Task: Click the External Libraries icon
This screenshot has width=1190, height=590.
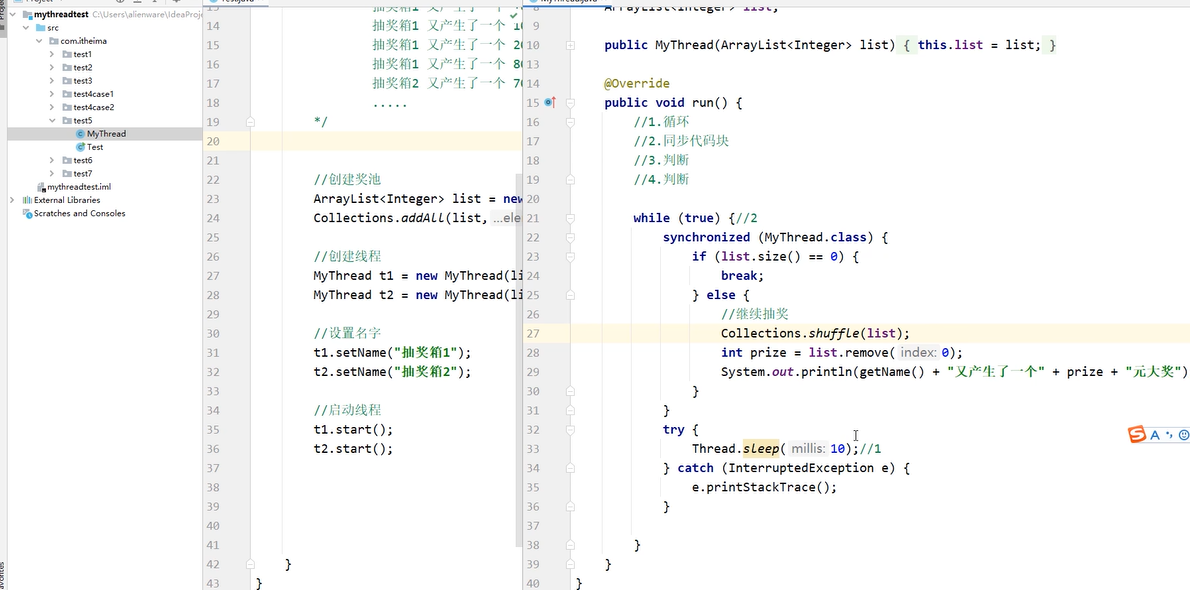Action: click(27, 200)
